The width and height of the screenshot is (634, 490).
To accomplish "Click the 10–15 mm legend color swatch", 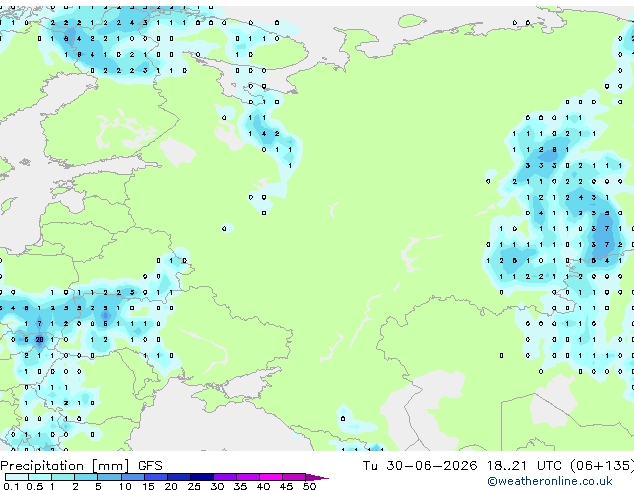I will click(x=133, y=477).
